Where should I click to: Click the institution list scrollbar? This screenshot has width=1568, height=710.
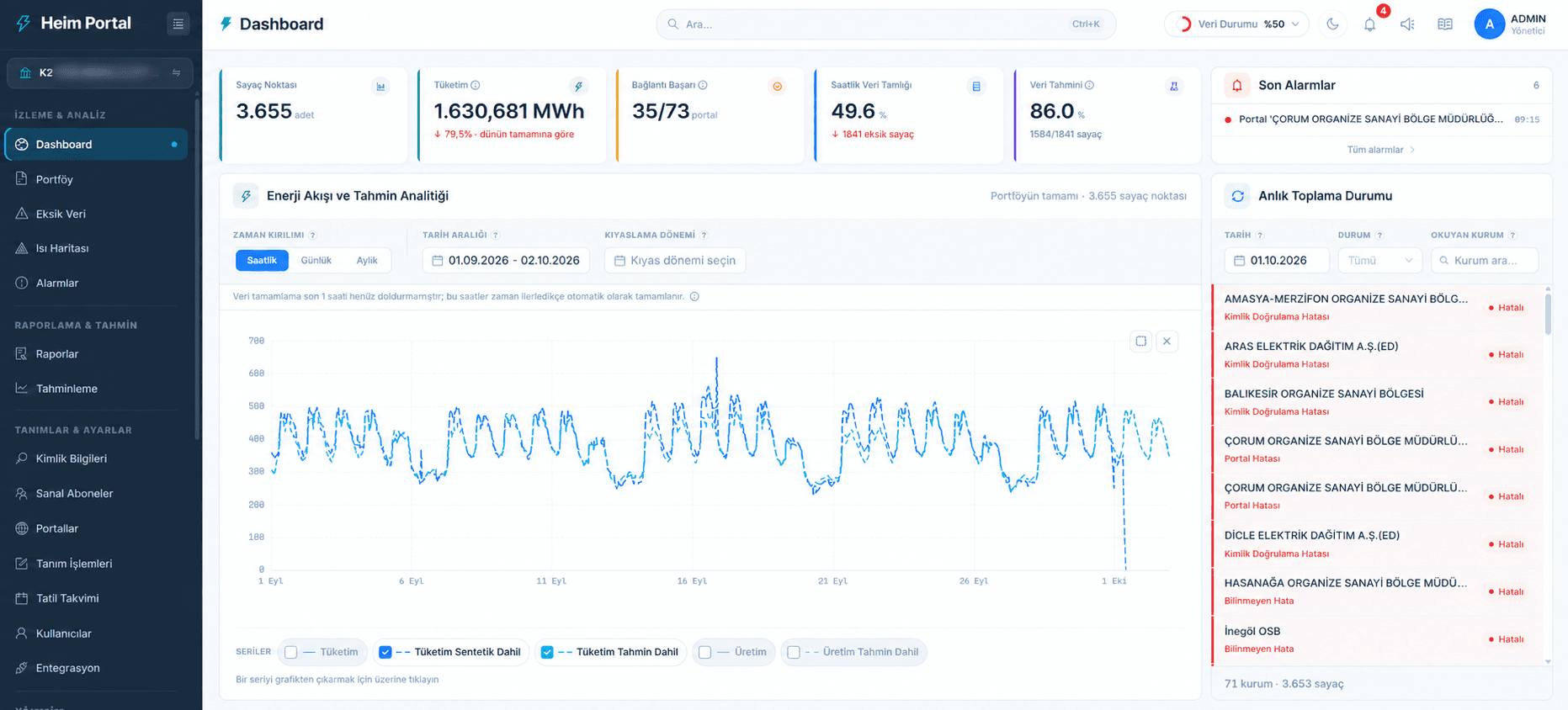pyautogui.click(x=1548, y=313)
